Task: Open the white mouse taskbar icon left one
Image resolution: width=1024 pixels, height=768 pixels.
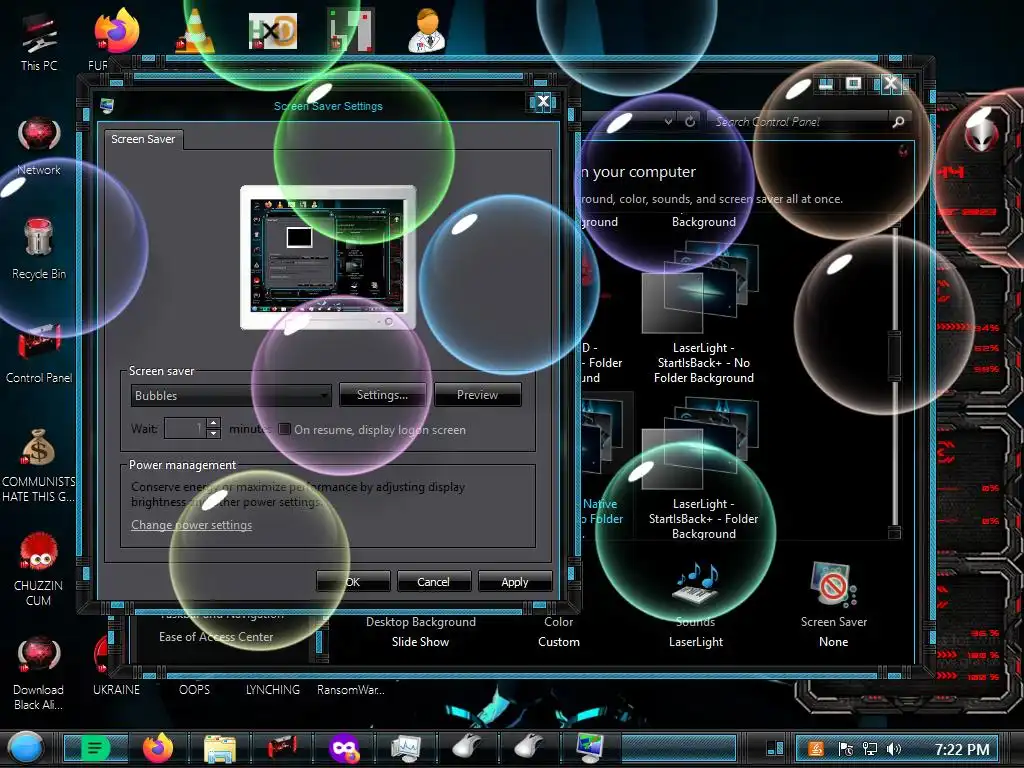Action: pos(468,748)
